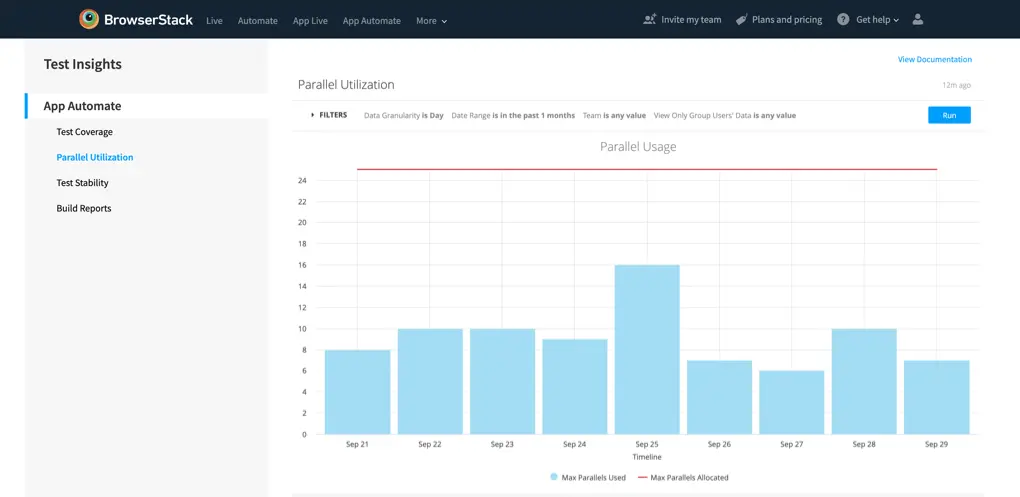
Task: Open the View Documentation link
Action: [x=934, y=59]
